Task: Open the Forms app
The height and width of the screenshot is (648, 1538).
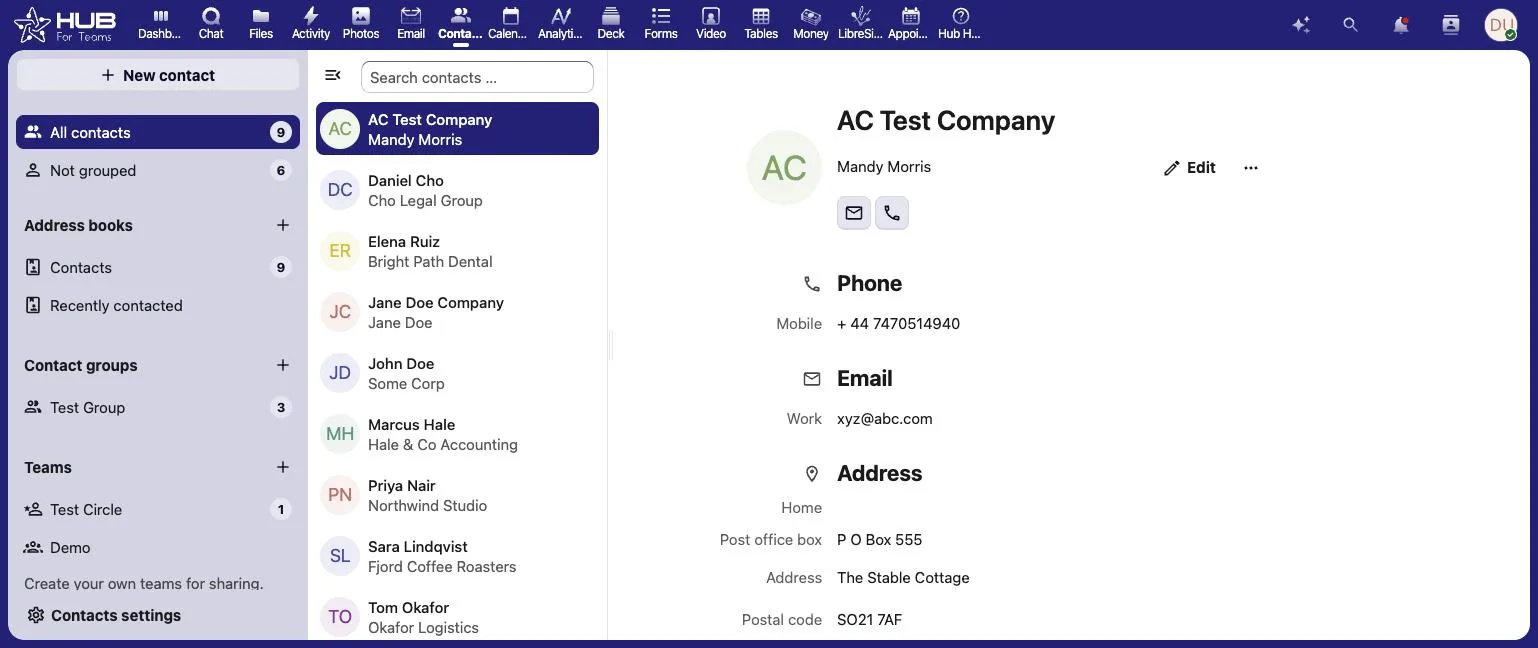Action: click(x=661, y=24)
